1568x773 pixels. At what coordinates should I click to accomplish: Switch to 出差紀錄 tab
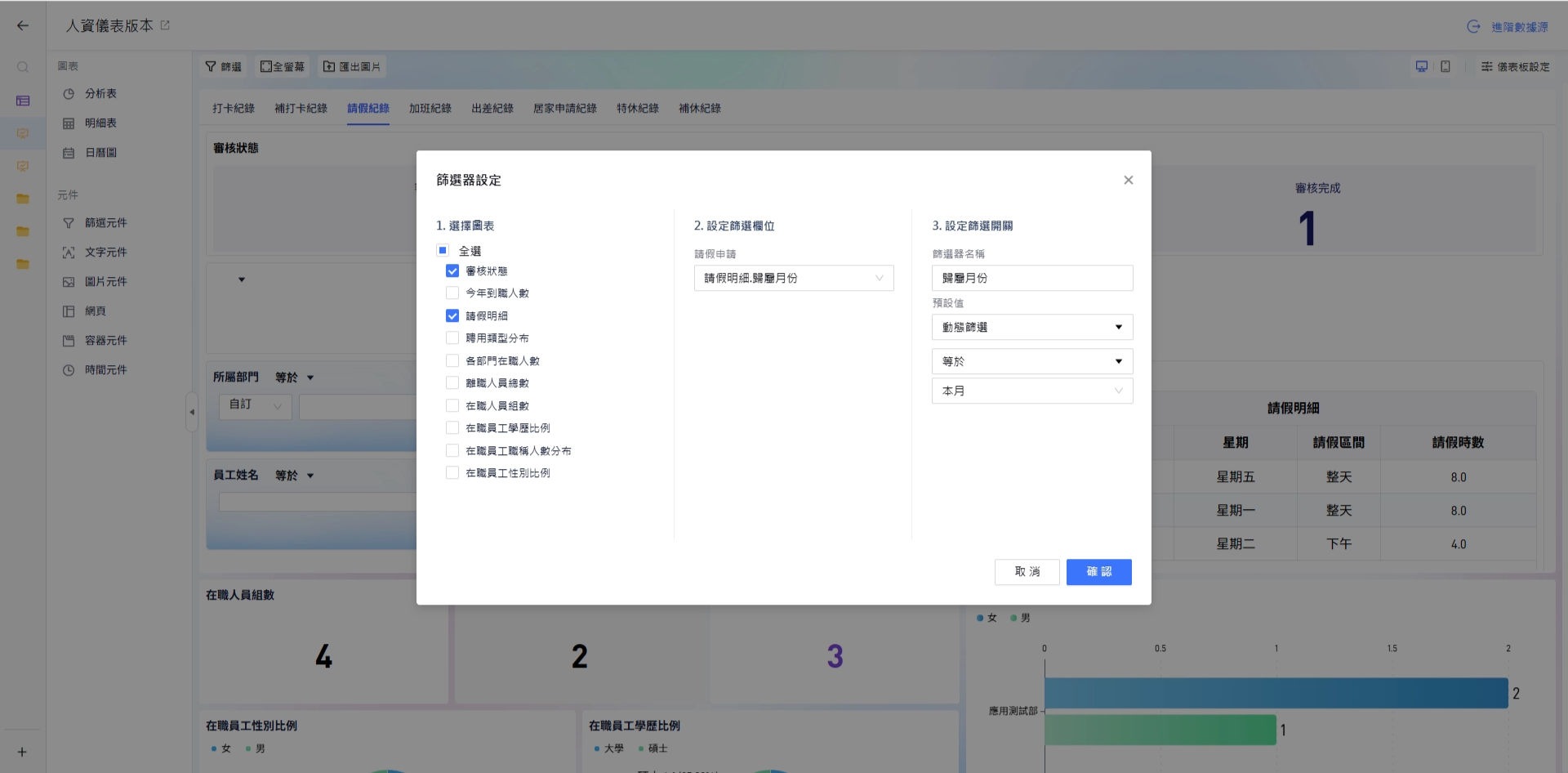(x=492, y=109)
